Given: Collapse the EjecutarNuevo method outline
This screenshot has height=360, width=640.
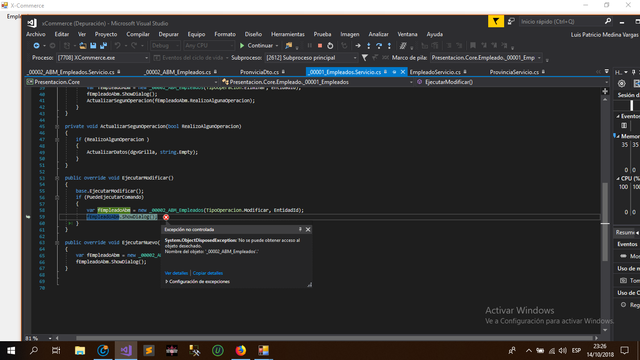Looking at the screenshot, I should (57, 242).
